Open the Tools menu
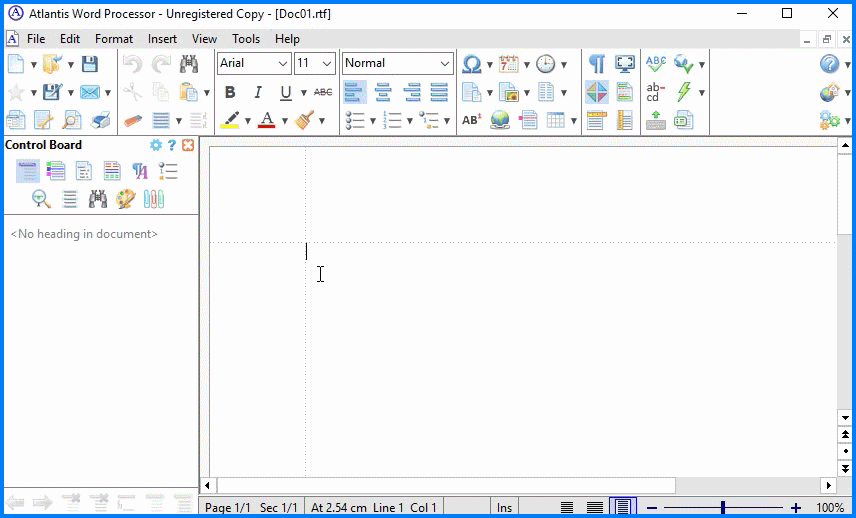 (246, 39)
